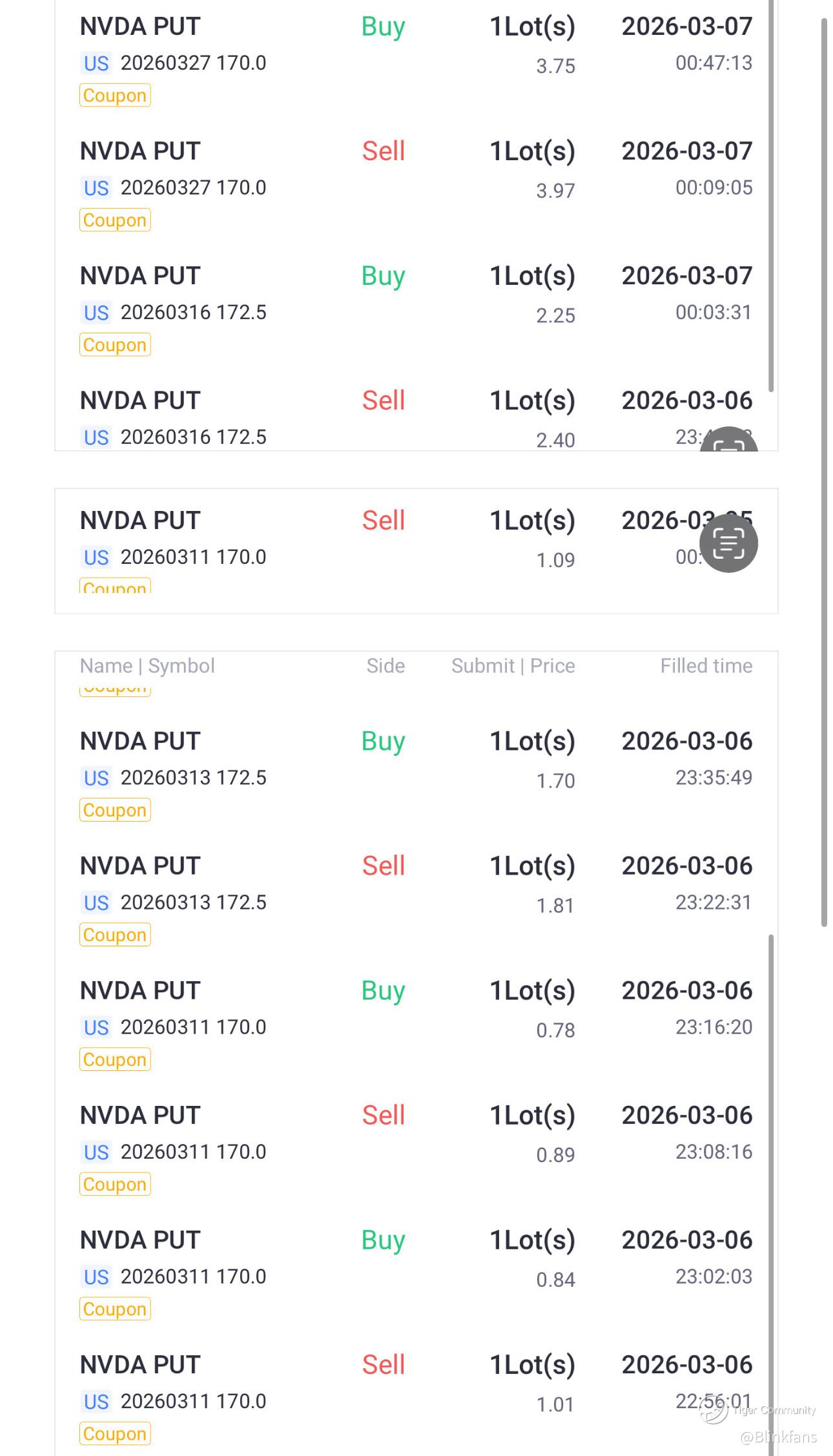The width and height of the screenshot is (833, 1456).
Task: Click the @Blinkfans username watermark
Action: click(x=778, y=1437)
